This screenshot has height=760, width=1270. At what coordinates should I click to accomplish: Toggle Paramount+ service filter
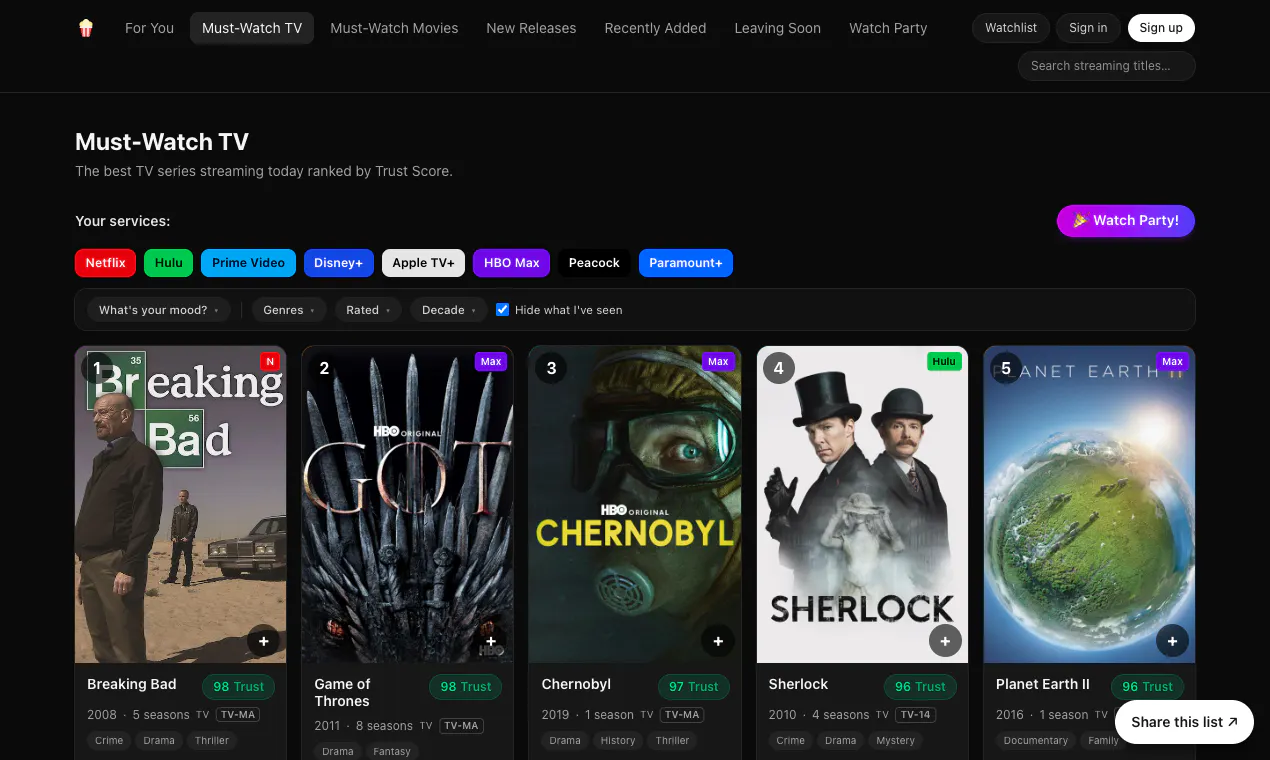(686, 263)
